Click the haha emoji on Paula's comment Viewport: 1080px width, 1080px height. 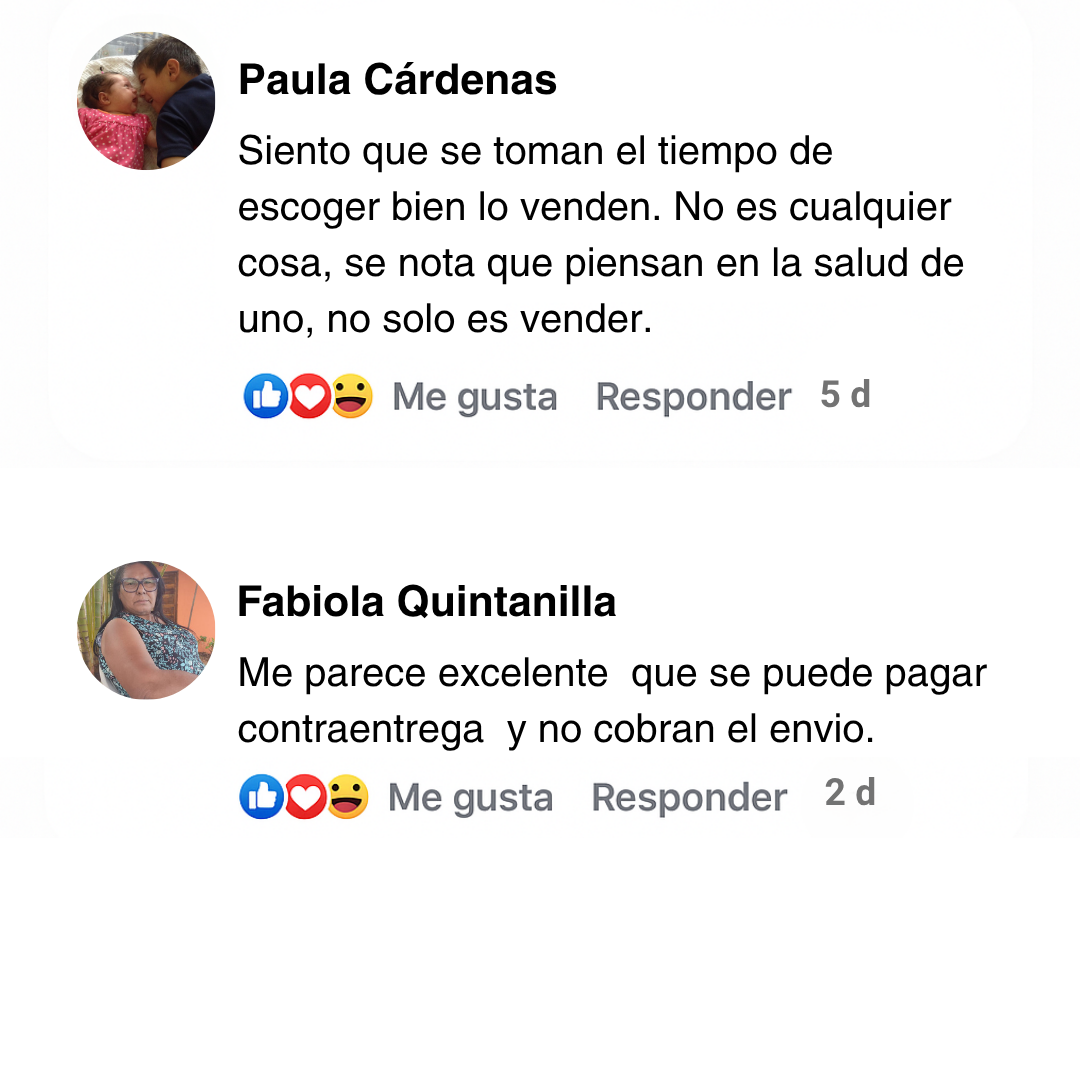(x=352, y=396)
